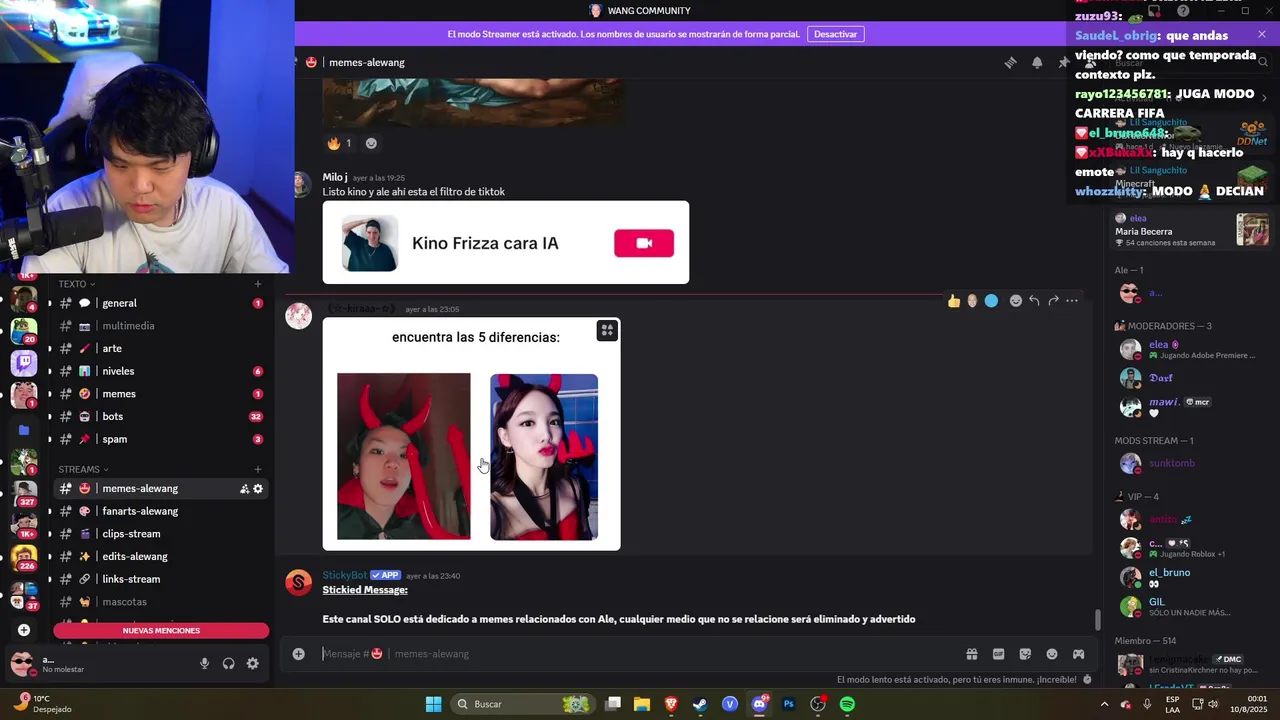Open the gift Nitro icon
This screenshot has height=720, width=1280.
[971, 654]
